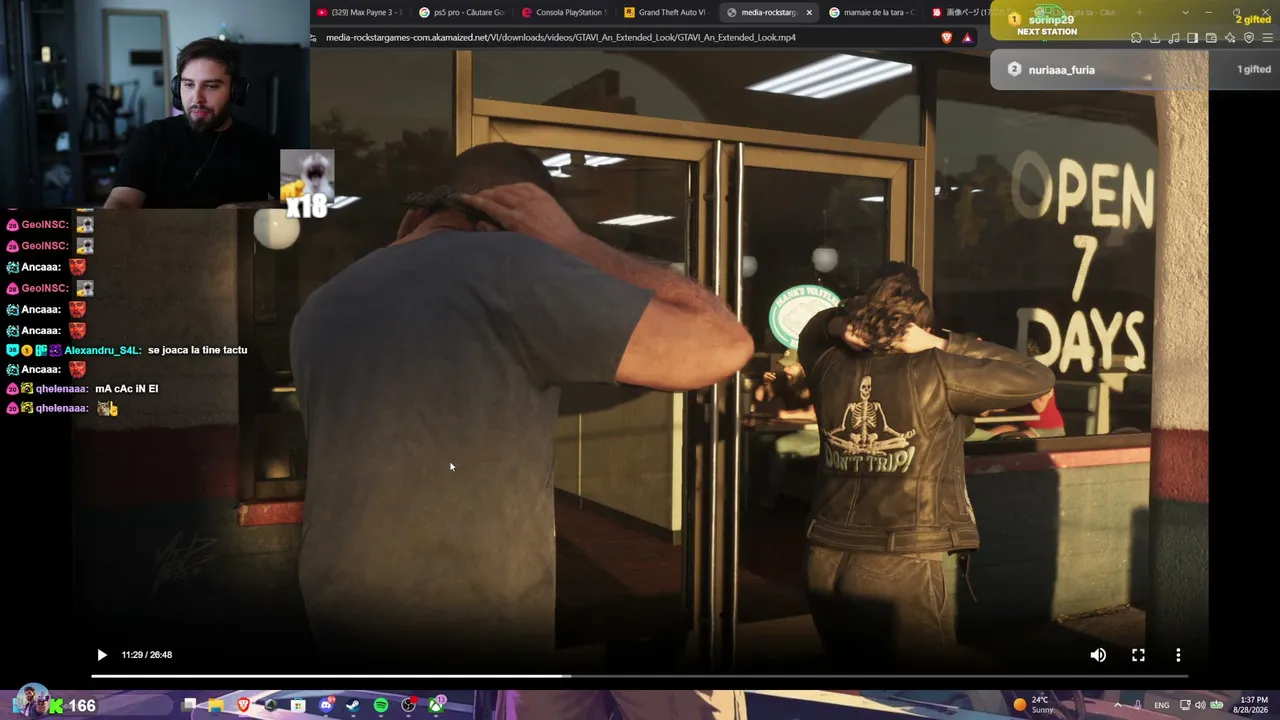Select the mamaie de la tara tab
Image resolution: width=1280 pixels, height=720 pixels.
point(870,12)
